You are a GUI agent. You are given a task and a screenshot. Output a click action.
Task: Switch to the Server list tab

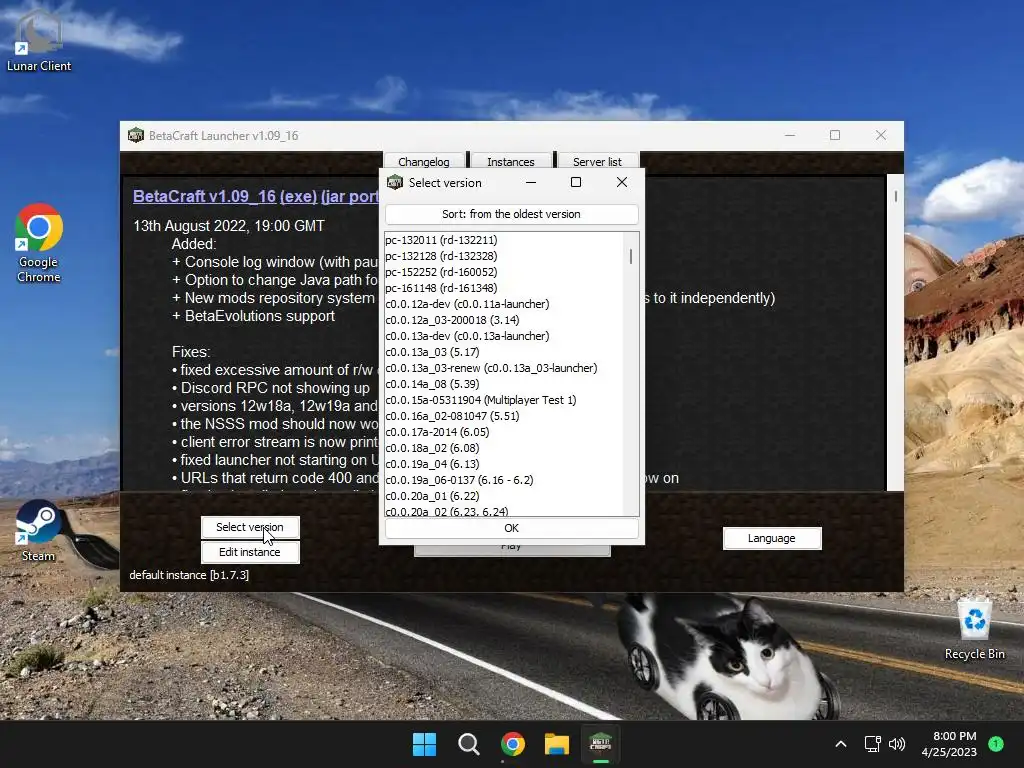[598, 161]
